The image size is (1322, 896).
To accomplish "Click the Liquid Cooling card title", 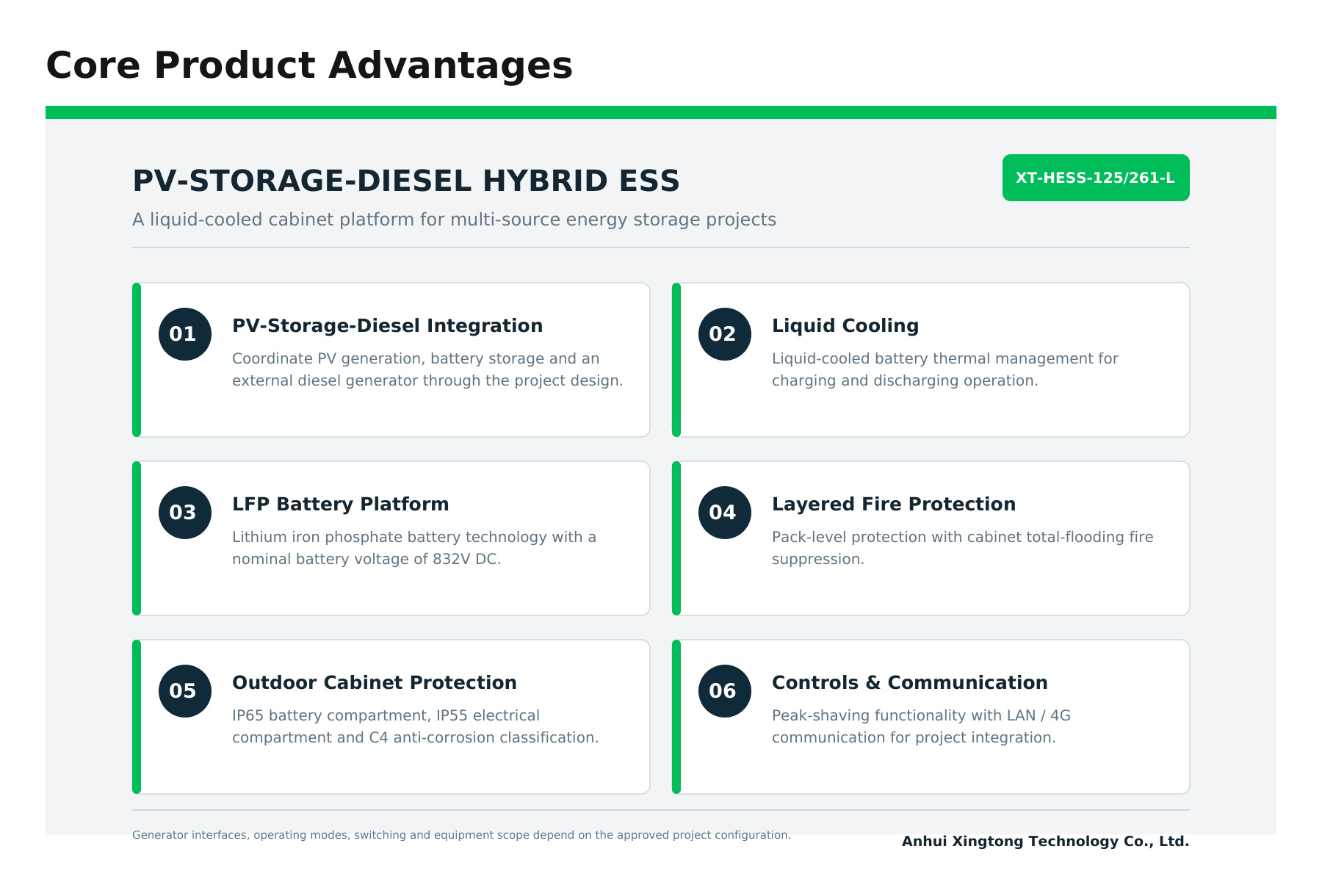I will (845, 326).
